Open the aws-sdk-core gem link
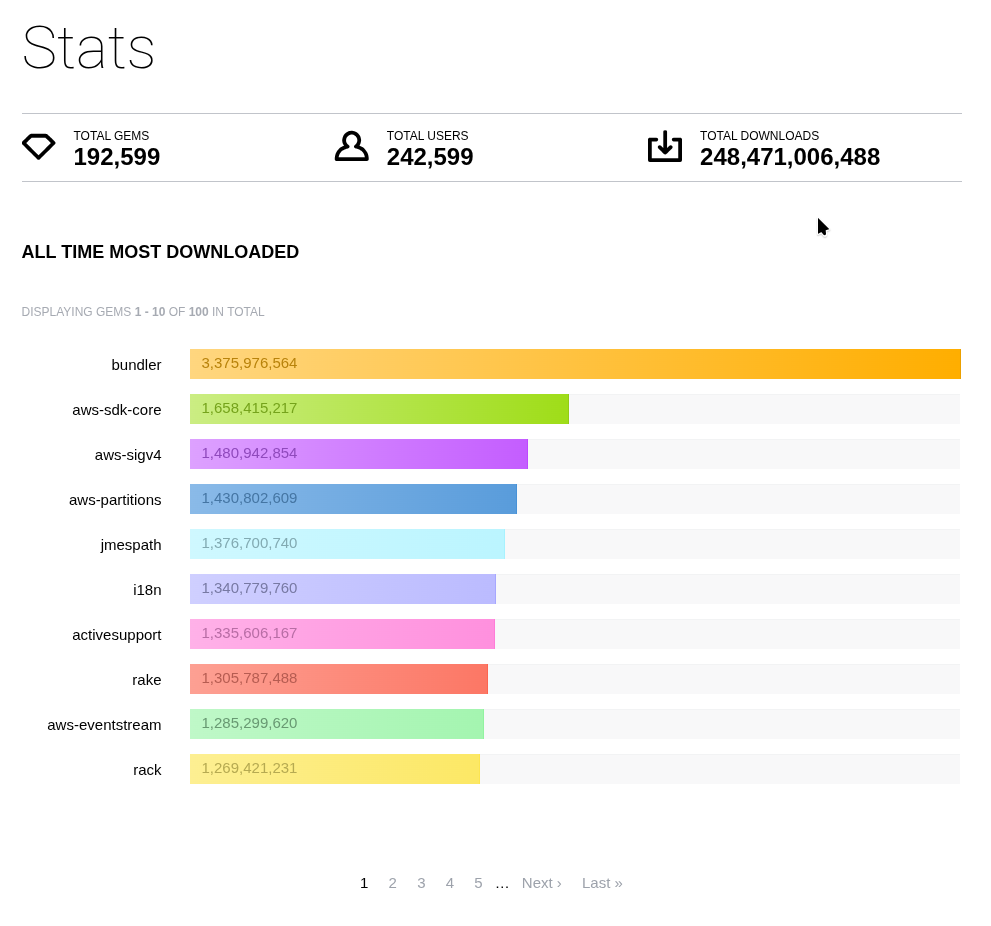991x926 pixels. [x=117, y=410]
